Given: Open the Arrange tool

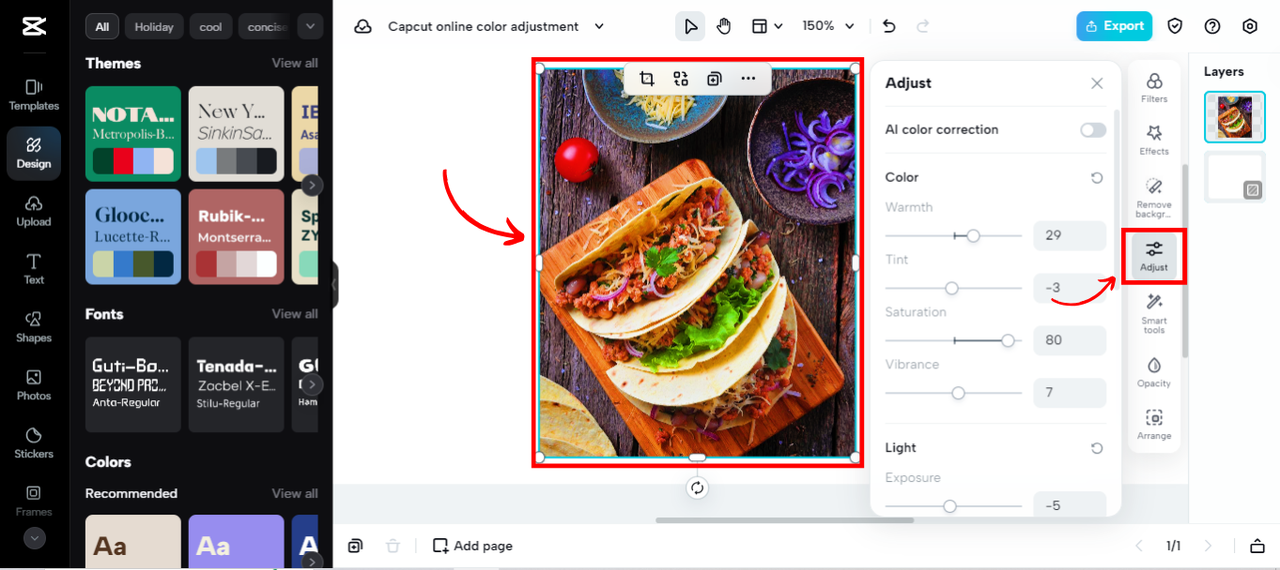Looking at the screenshot, I should coord(1154,425).
